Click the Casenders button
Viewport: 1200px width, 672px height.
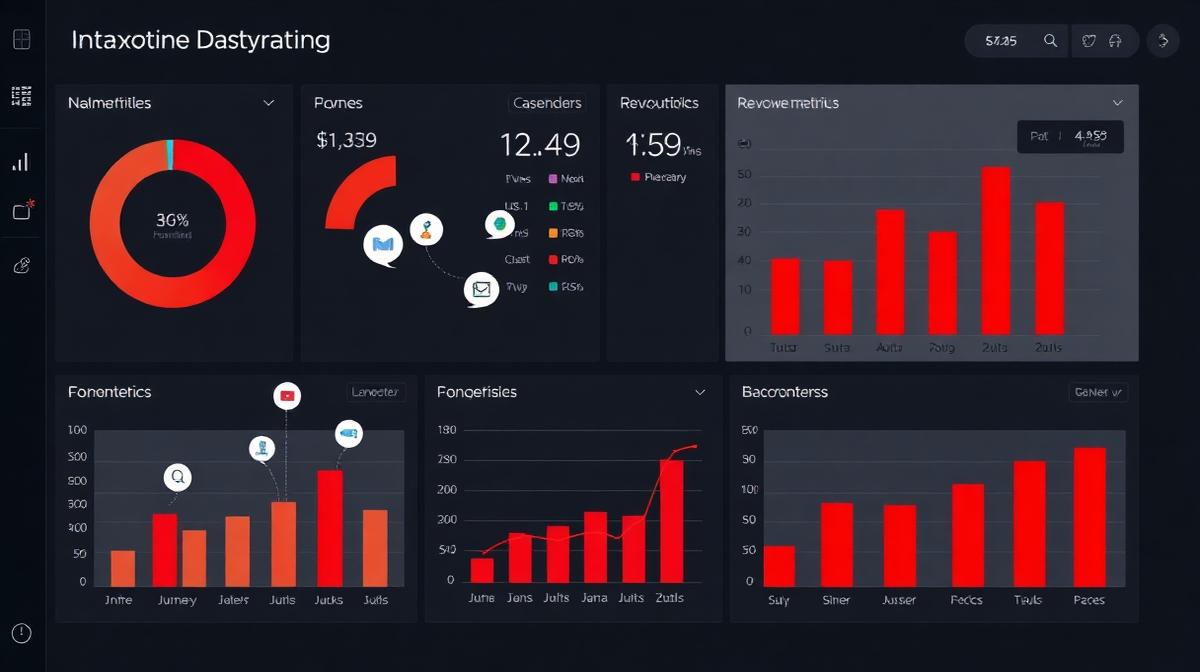(547, 103)
